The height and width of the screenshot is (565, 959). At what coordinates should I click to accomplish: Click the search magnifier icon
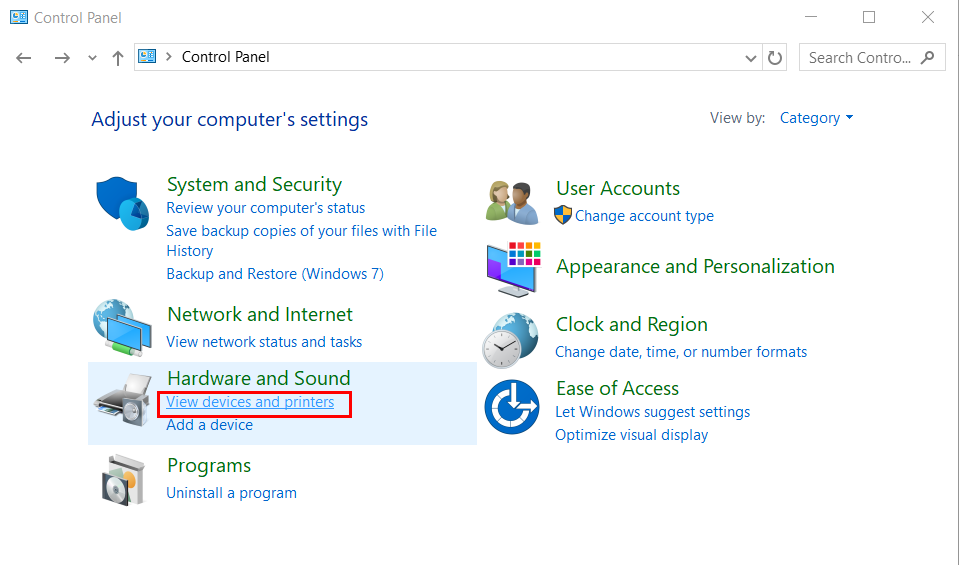point(927,57)
